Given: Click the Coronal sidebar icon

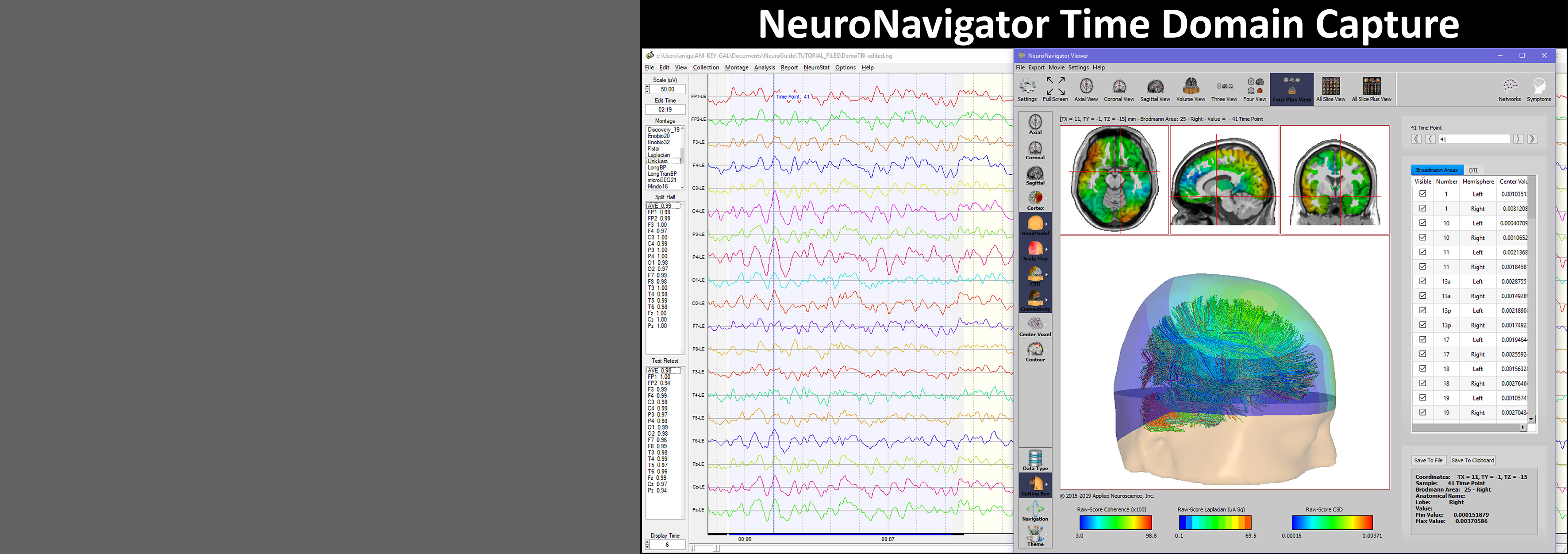Looking at the screenshot, I should coord(1035,150).
